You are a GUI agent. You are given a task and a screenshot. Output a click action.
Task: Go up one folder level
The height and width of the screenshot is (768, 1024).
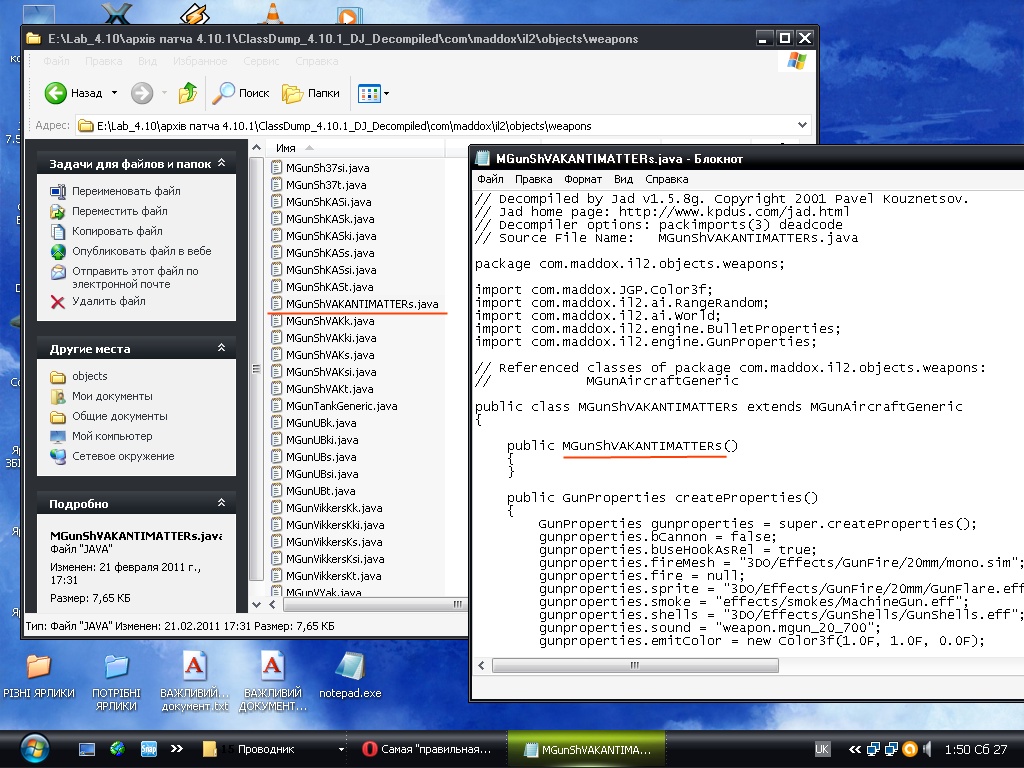187,93
